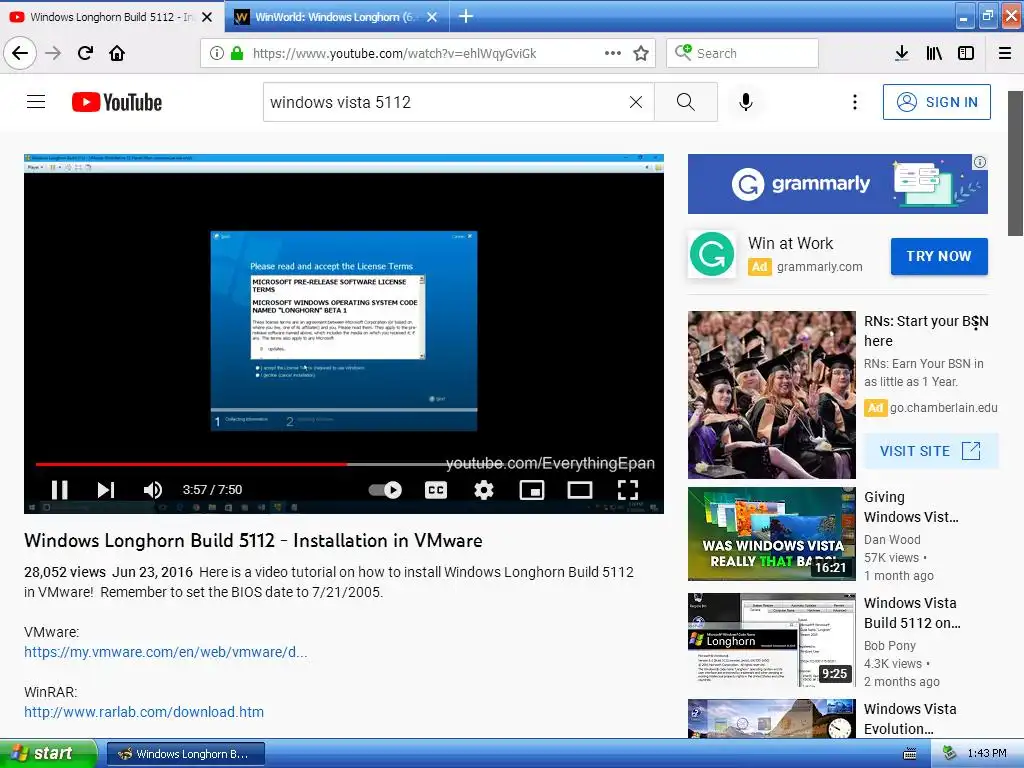Switch to theater mode
Screen dimensions: 1024x768
579,490
